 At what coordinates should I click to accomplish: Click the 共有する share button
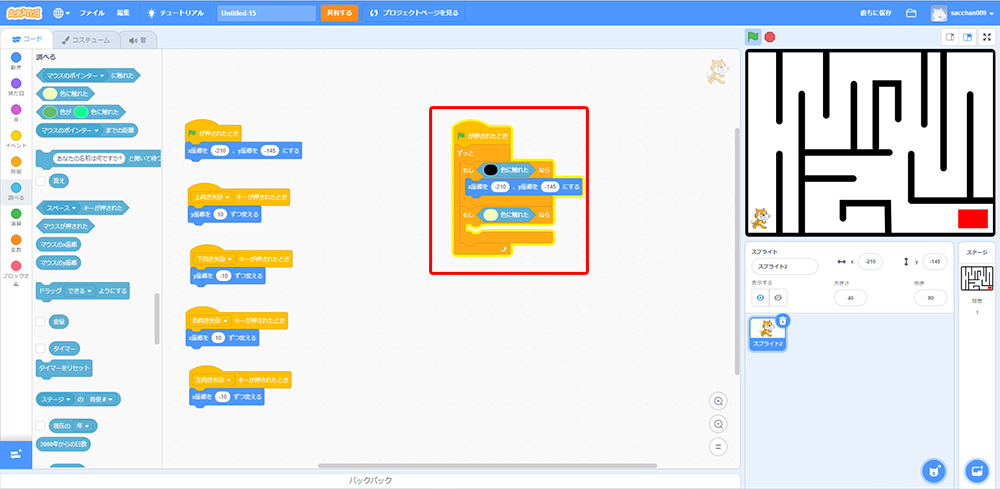coord(338,13)
